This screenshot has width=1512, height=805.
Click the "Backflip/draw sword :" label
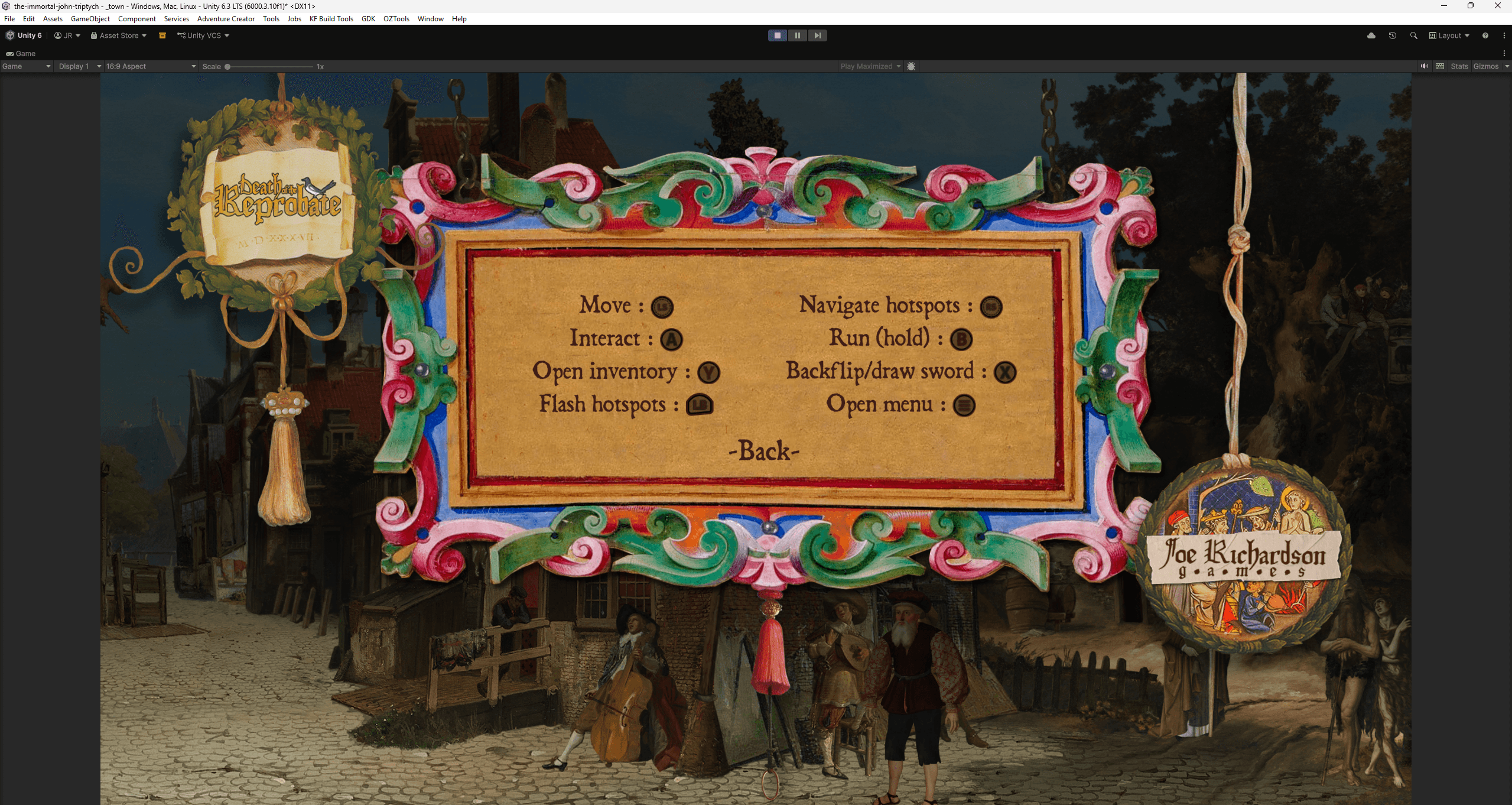click(x=886, y=372)
